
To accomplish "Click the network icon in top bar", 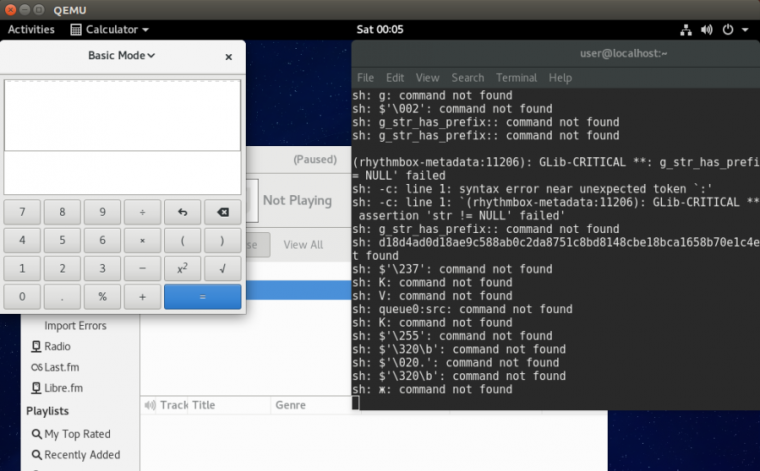I will click(686, 30).
